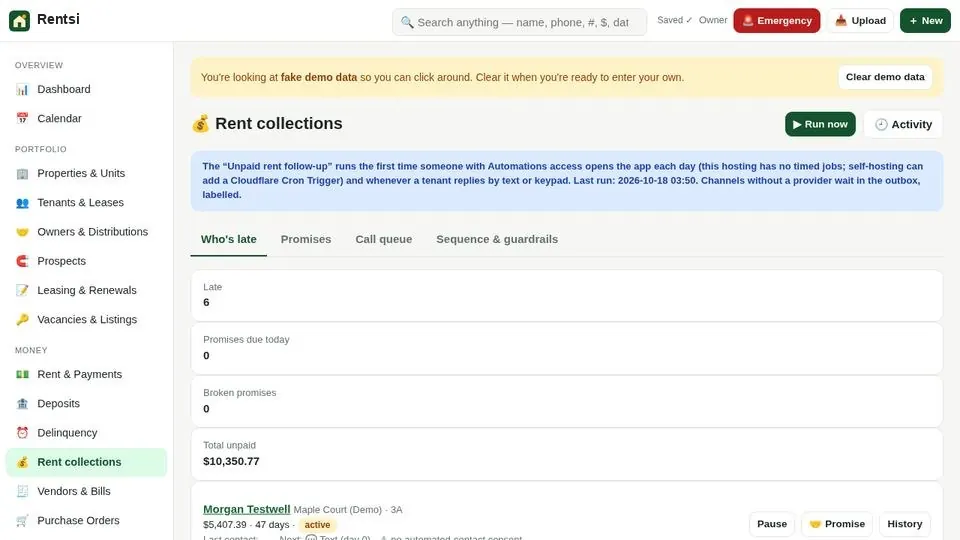Open the Sequence & guardrails tab
The image size is (960, 540).
click(x=497, y=239)
